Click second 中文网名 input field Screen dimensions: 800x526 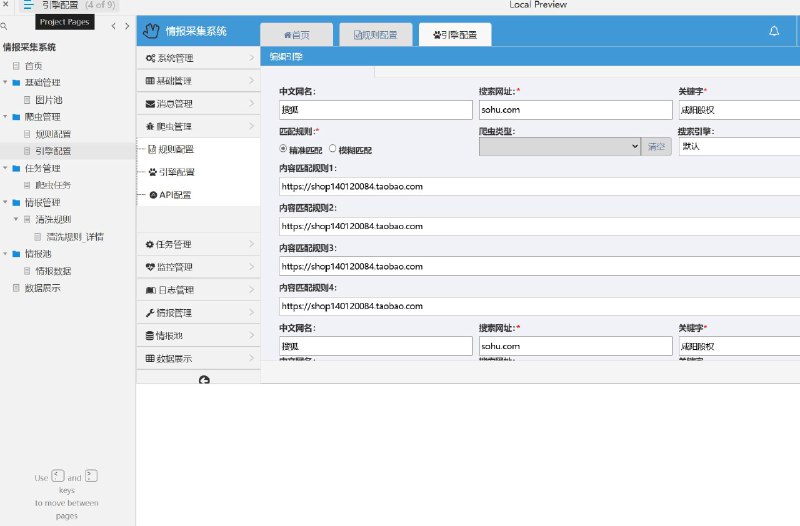(376, 346)
